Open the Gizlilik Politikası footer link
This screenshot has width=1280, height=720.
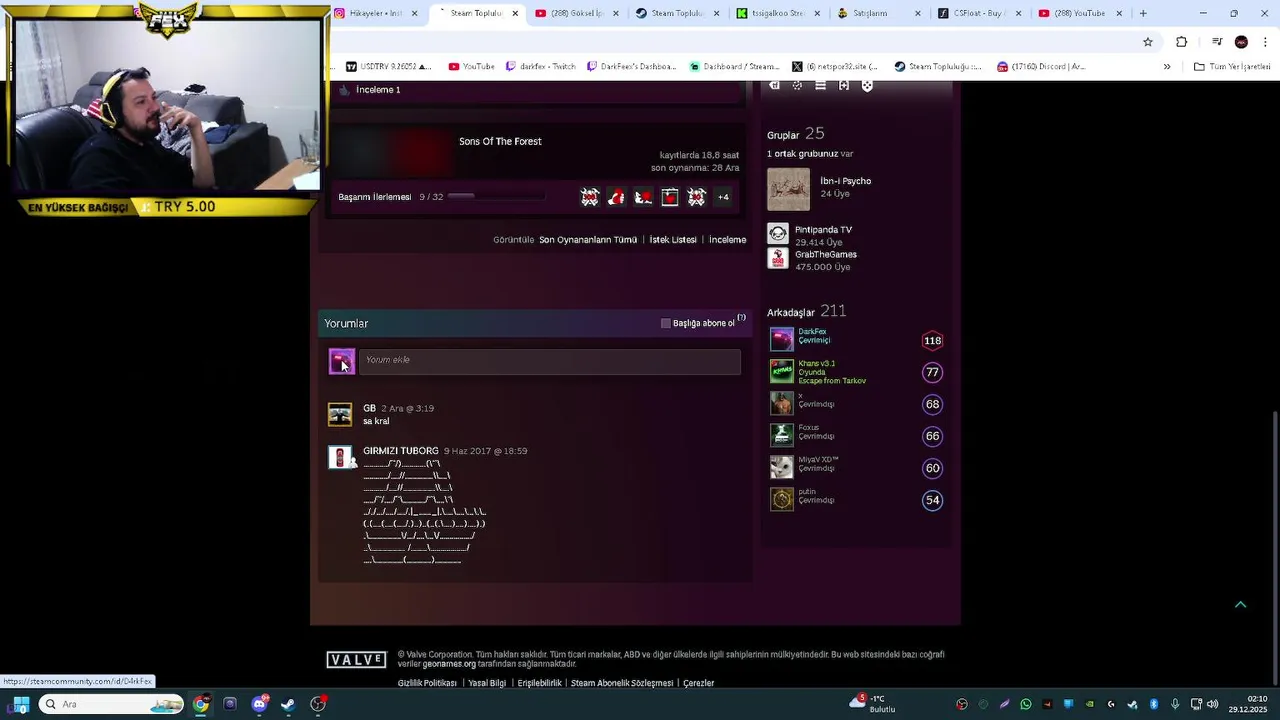pos(427,683)
